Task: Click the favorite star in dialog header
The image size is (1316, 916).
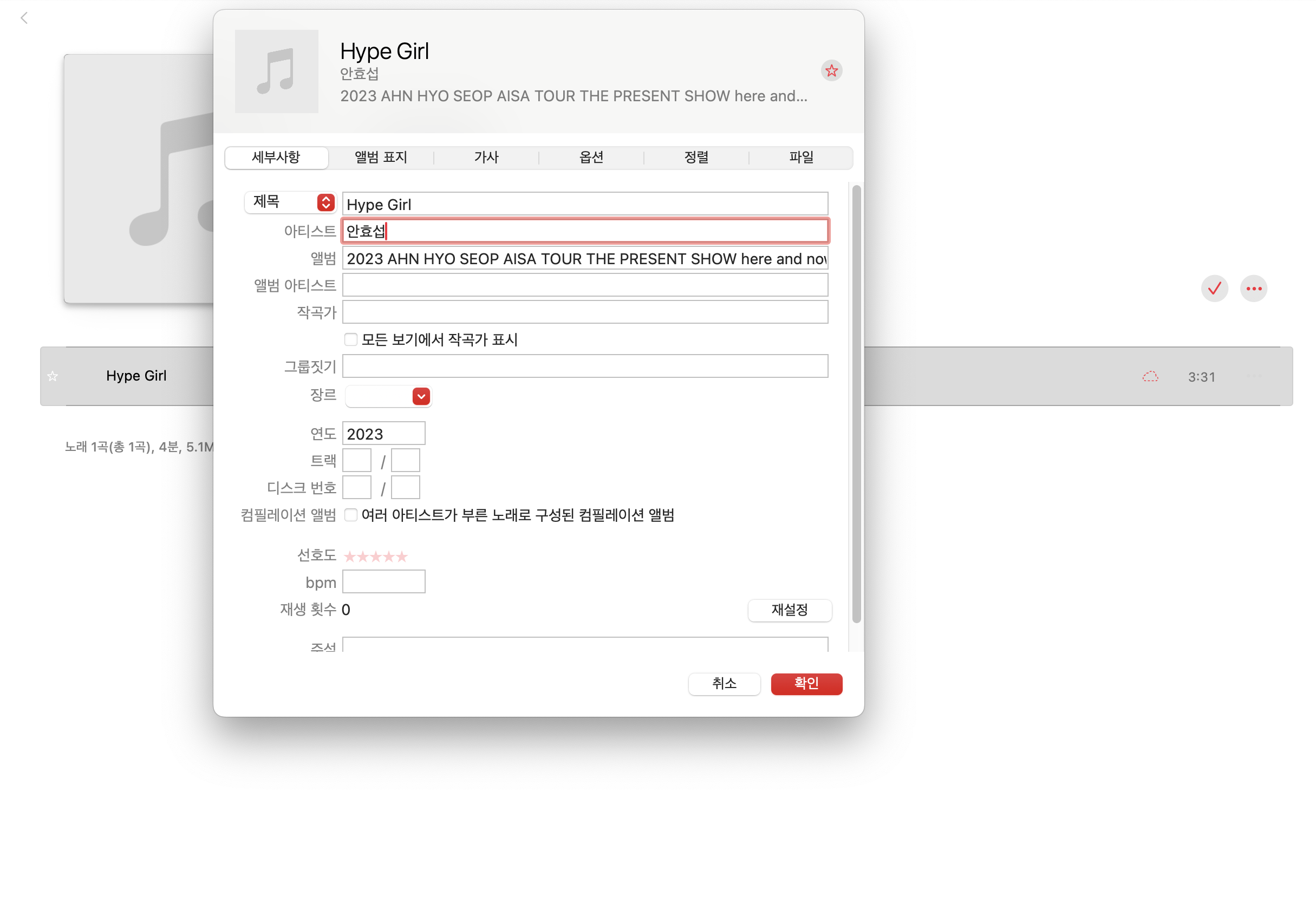Action: pyautogui.click(x=831, y=70)
